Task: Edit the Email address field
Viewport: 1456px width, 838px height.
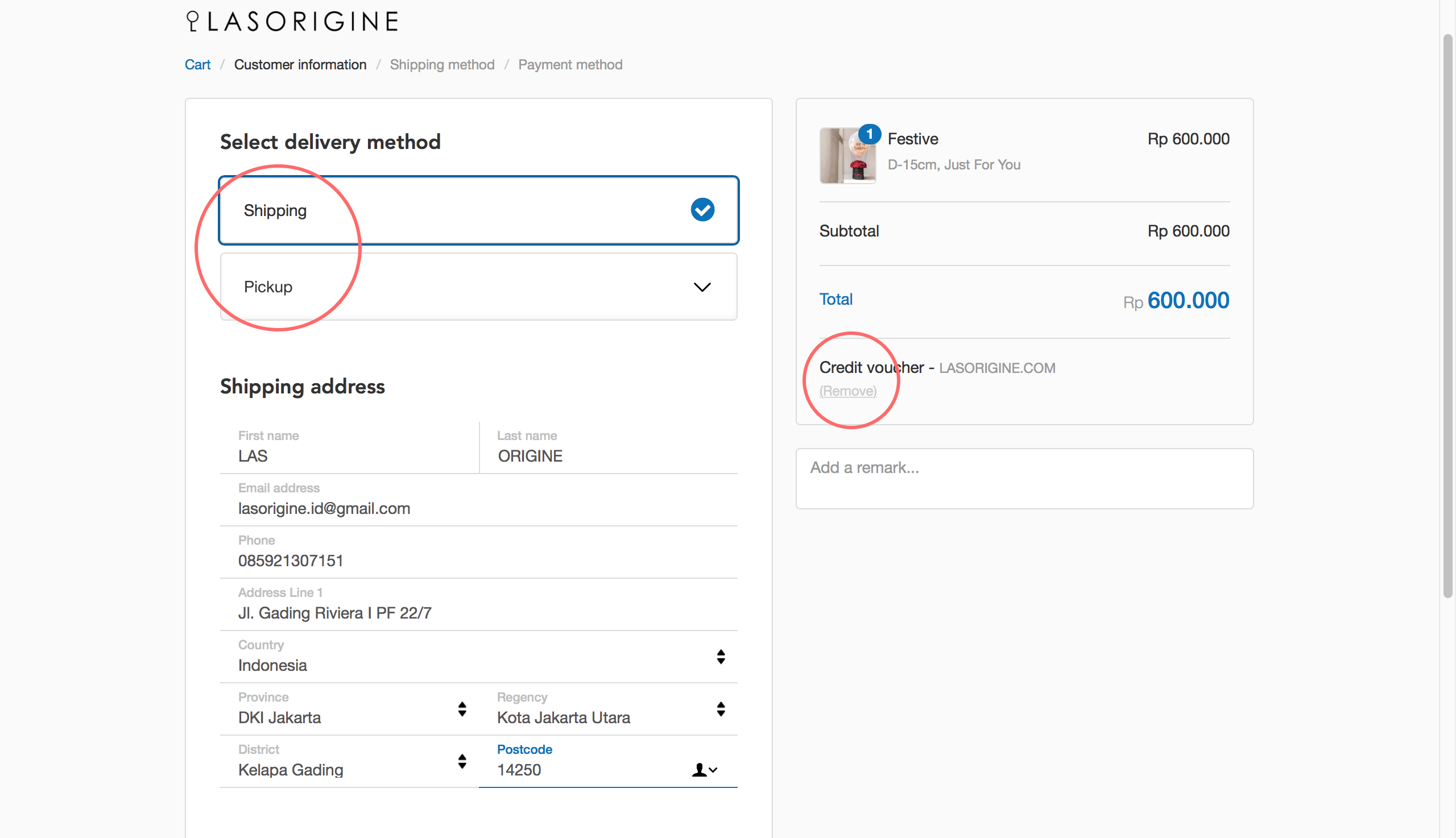Action: tap(478, 500)
